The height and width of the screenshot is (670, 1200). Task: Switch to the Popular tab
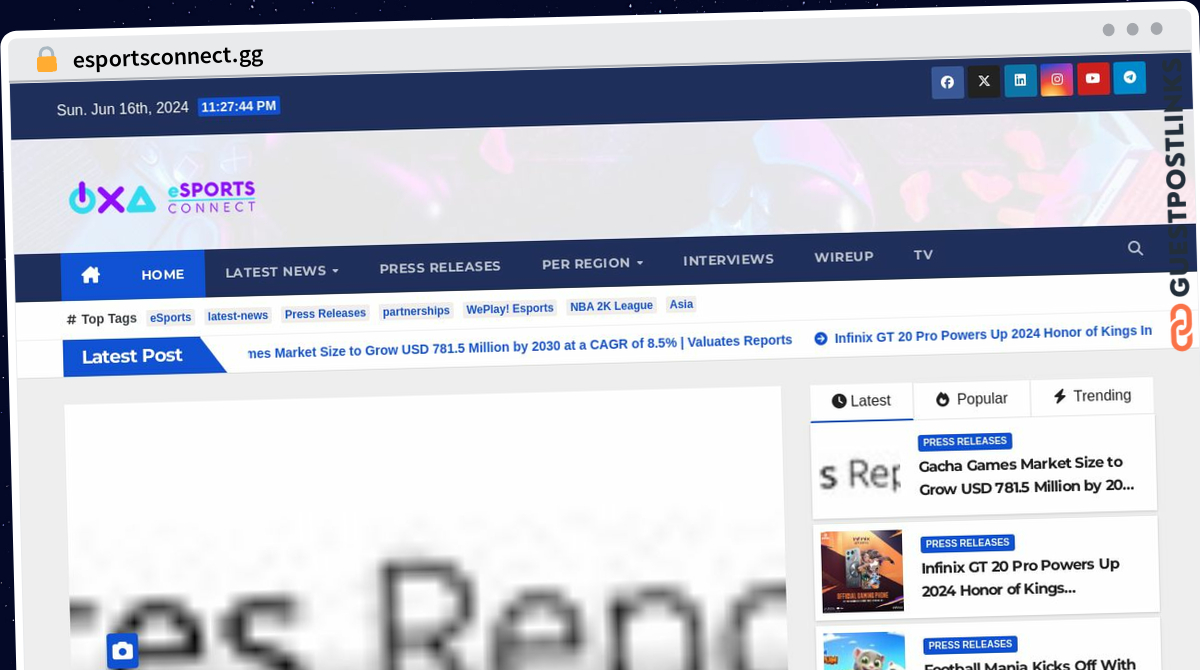pos(972,399)
